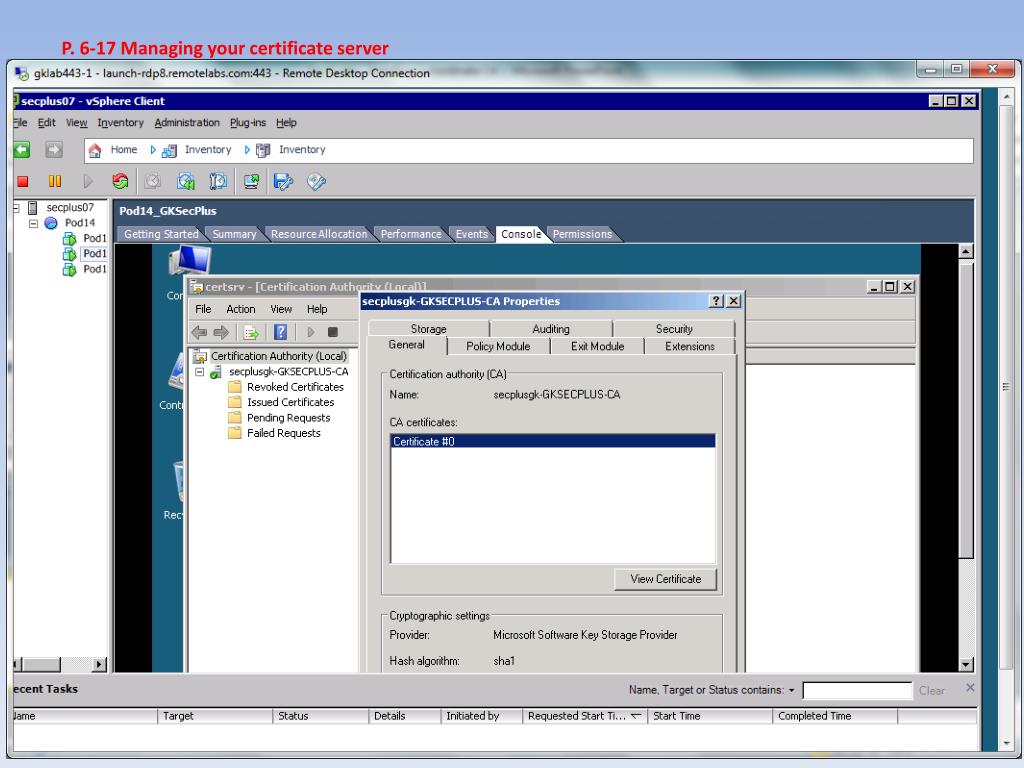Select the secplusgk-GKSECPLUS-CA tree node
Viewport: 1024px width, 768px height.
point(289,372)
